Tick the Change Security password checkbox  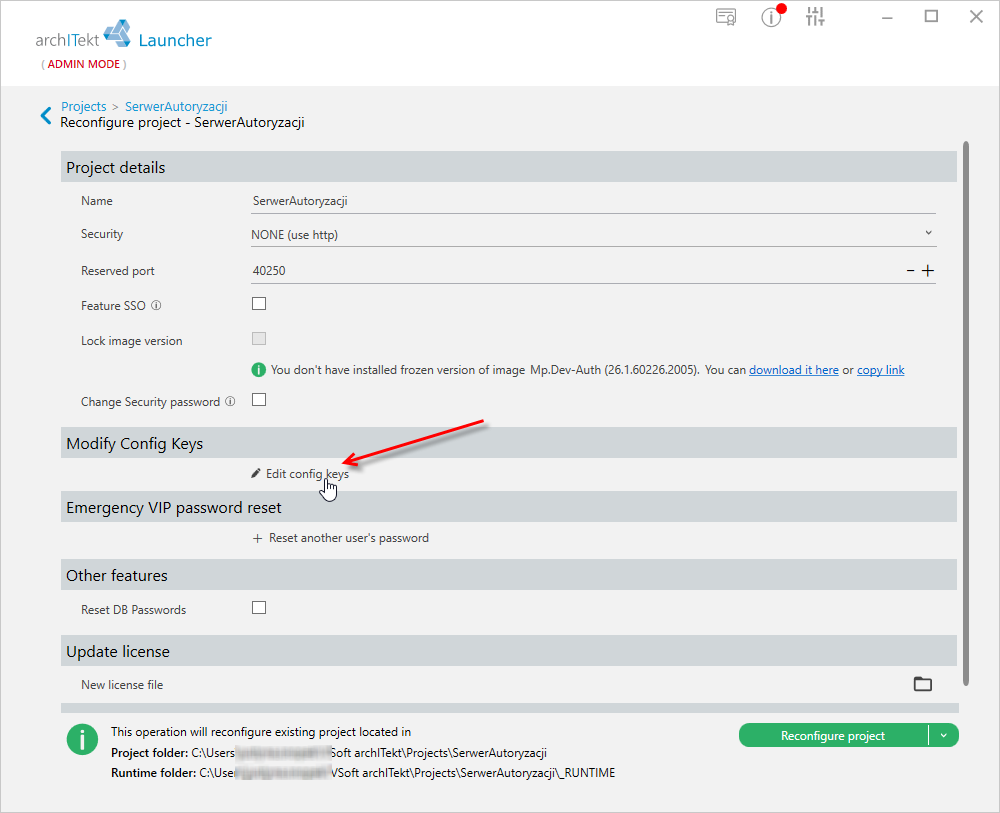[x=259, y=400]
